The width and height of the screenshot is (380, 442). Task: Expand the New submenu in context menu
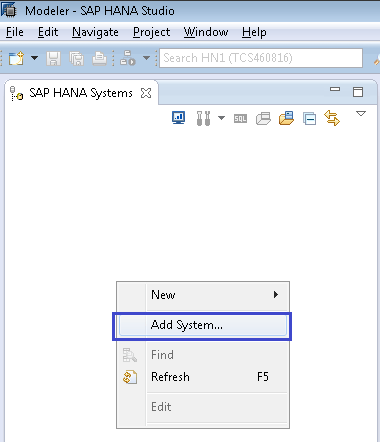pos(203,295)
